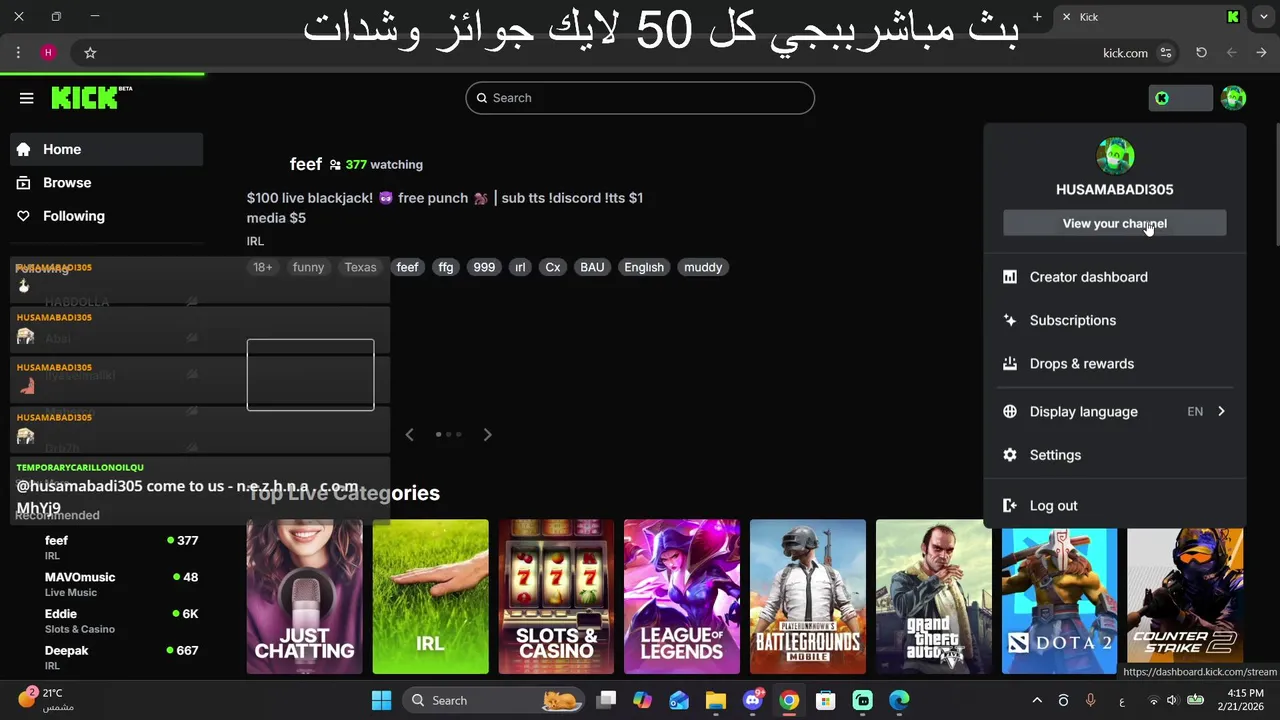Open Subscriptions from user menu
The height and width of the screenshot is (720, 1280).
click(1115, 320)
